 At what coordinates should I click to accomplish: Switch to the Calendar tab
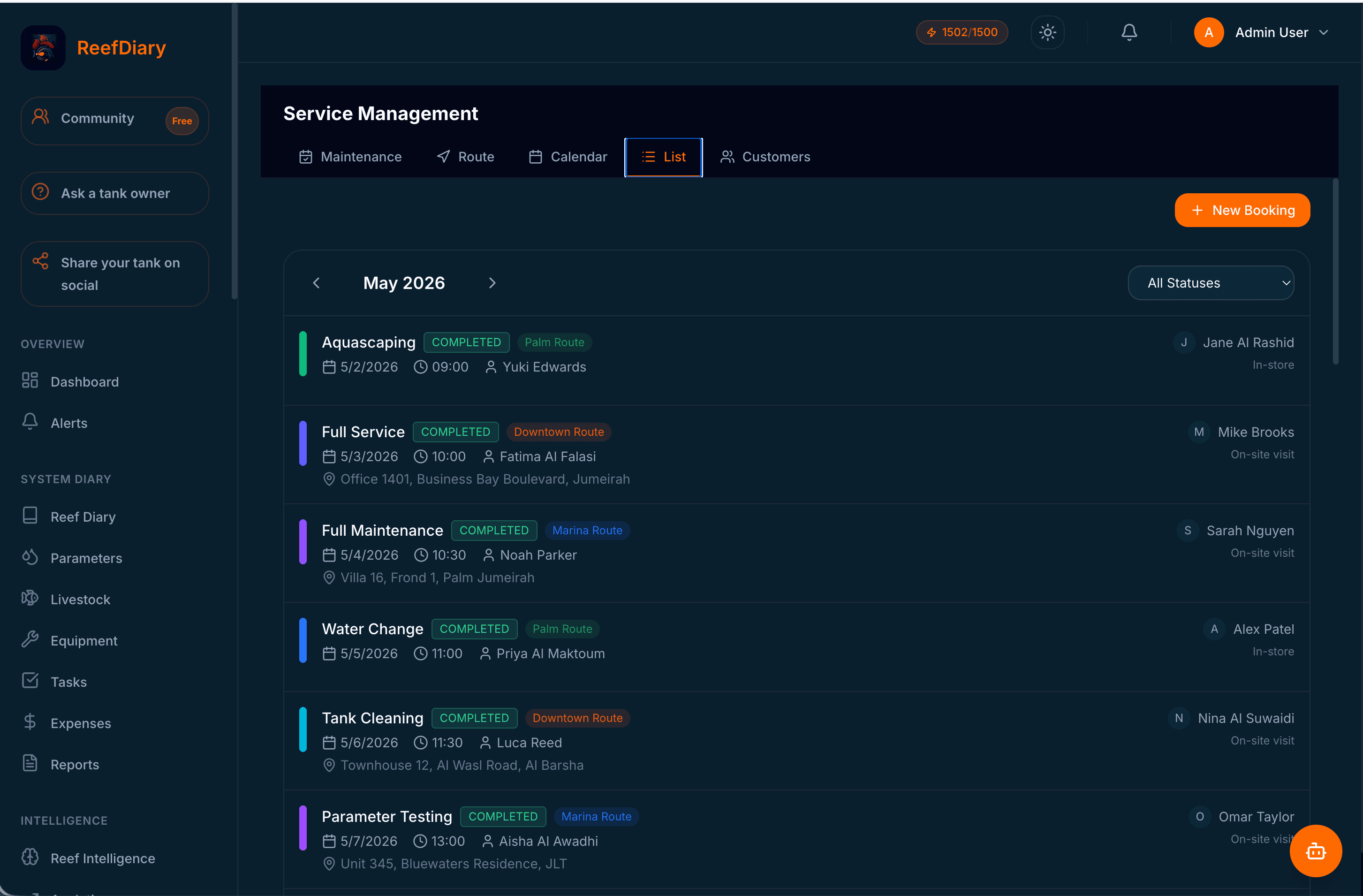568,157
